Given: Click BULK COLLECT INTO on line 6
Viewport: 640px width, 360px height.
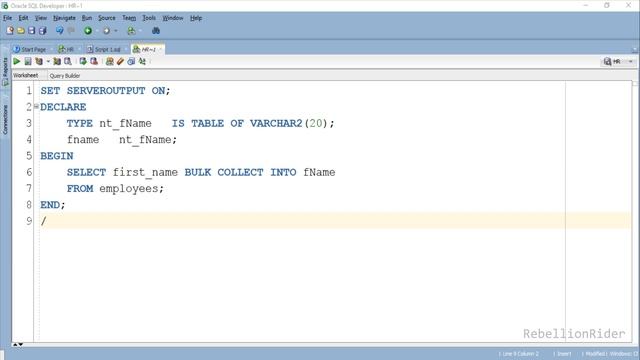Looking at the screenshot, I should point(240,172).
